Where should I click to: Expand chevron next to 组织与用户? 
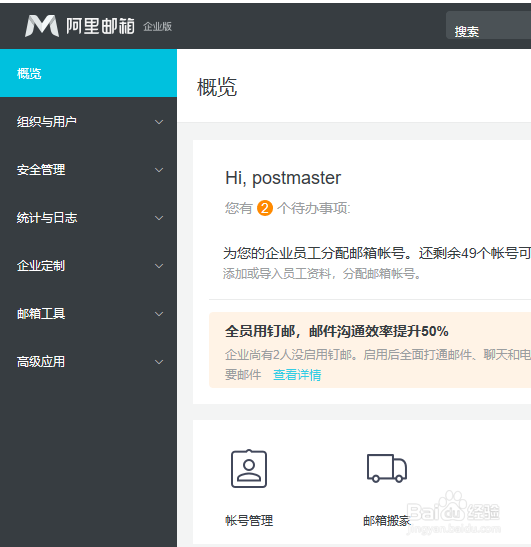click(159, 122)
